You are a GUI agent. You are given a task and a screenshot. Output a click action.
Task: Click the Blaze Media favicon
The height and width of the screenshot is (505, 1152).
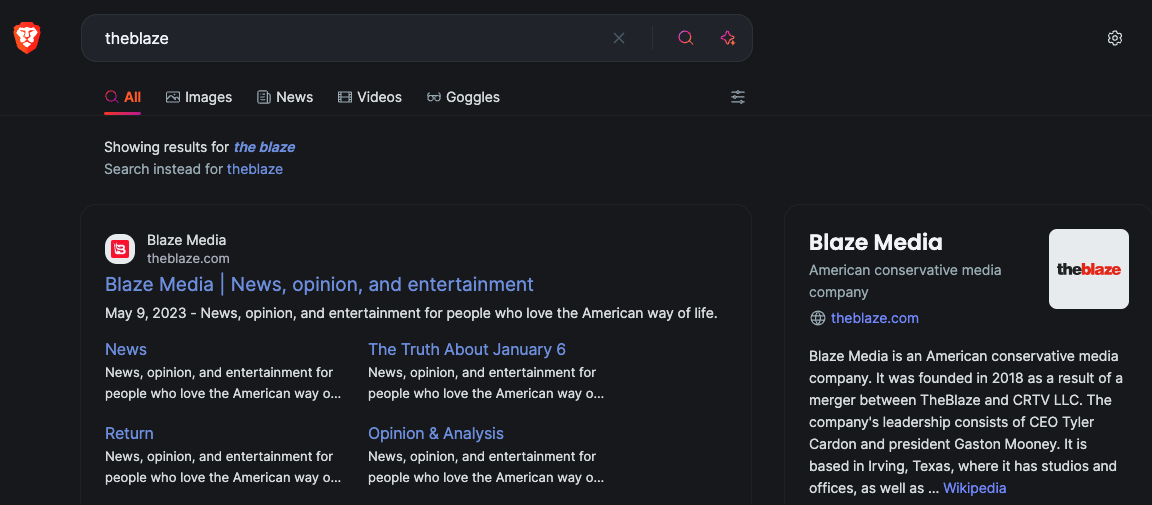coord(120,249)
